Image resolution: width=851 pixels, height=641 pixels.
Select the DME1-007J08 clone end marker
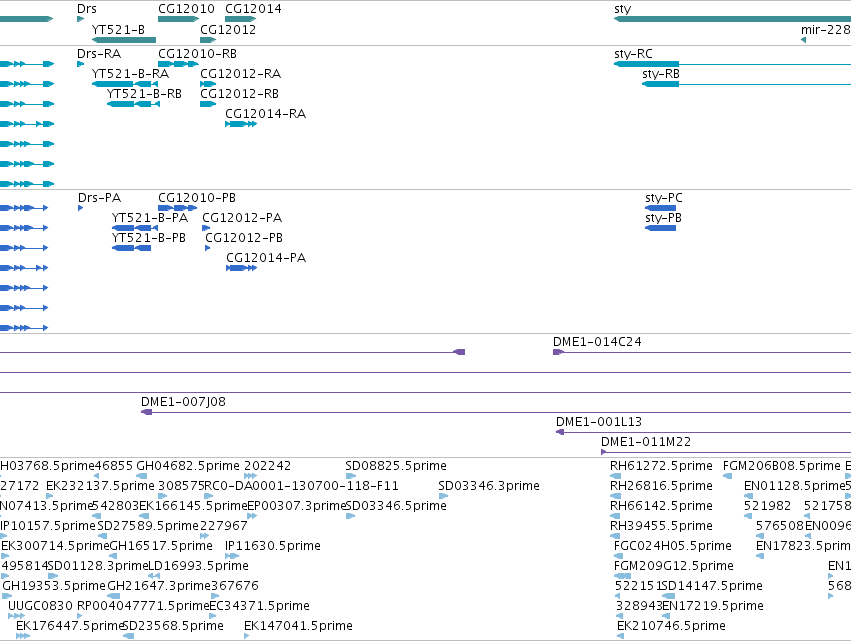click(147, 412)
